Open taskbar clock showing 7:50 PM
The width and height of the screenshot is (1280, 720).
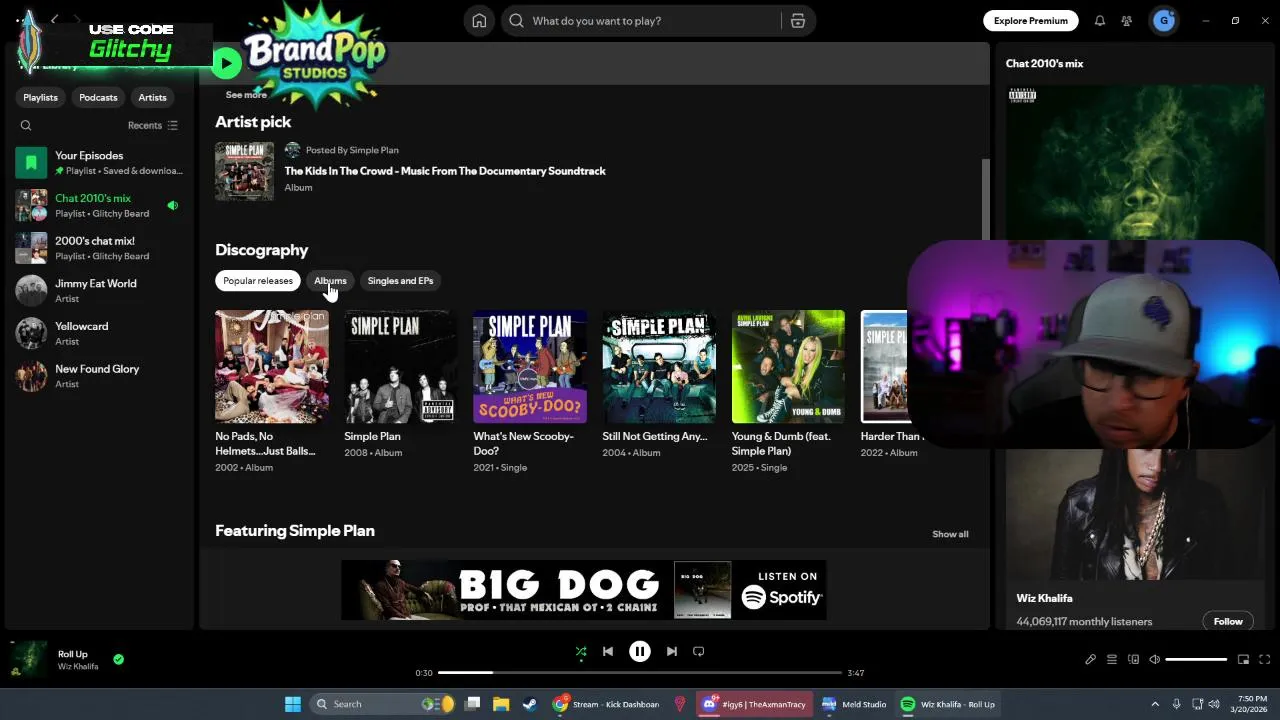(x=1251, y=704)
